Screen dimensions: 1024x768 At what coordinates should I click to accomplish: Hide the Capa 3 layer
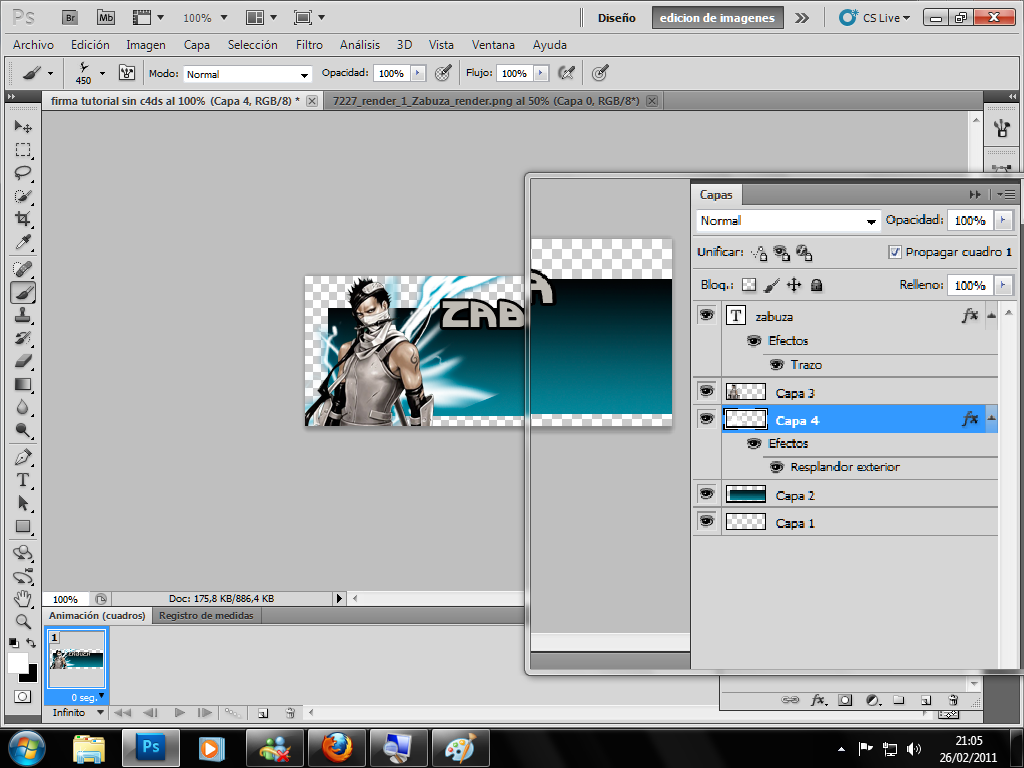[707, 391]
